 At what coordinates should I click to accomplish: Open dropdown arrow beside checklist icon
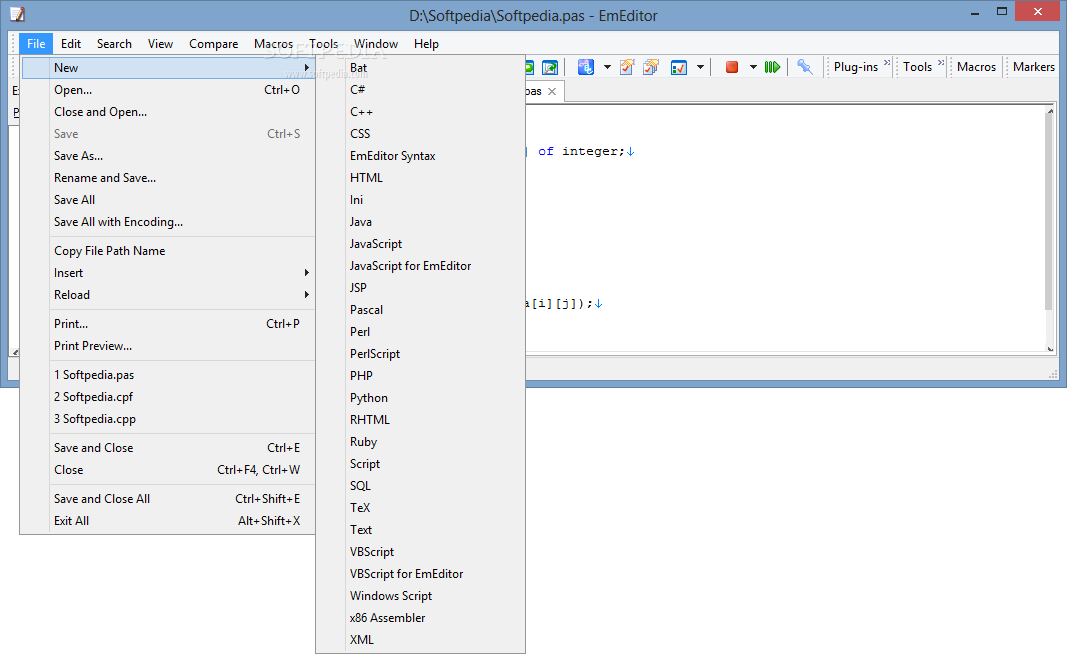[x=700, y=67]
